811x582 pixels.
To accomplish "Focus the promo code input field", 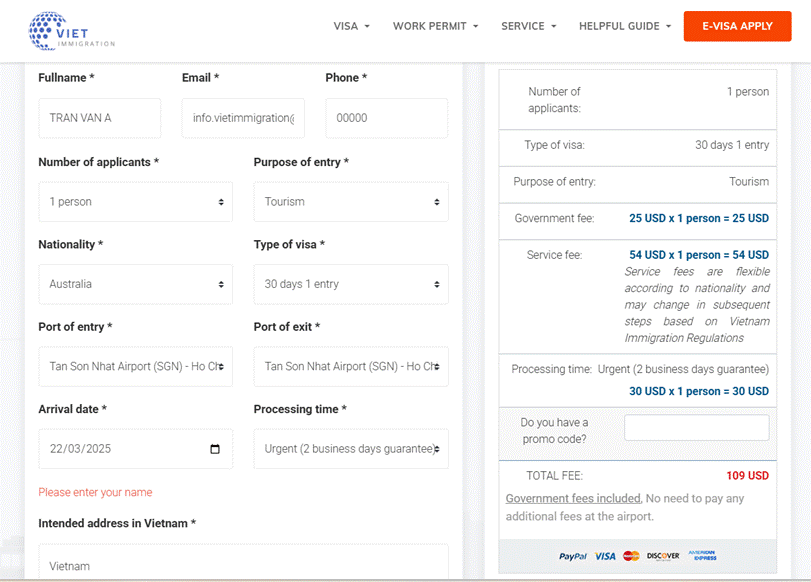I will pos(696,428).
